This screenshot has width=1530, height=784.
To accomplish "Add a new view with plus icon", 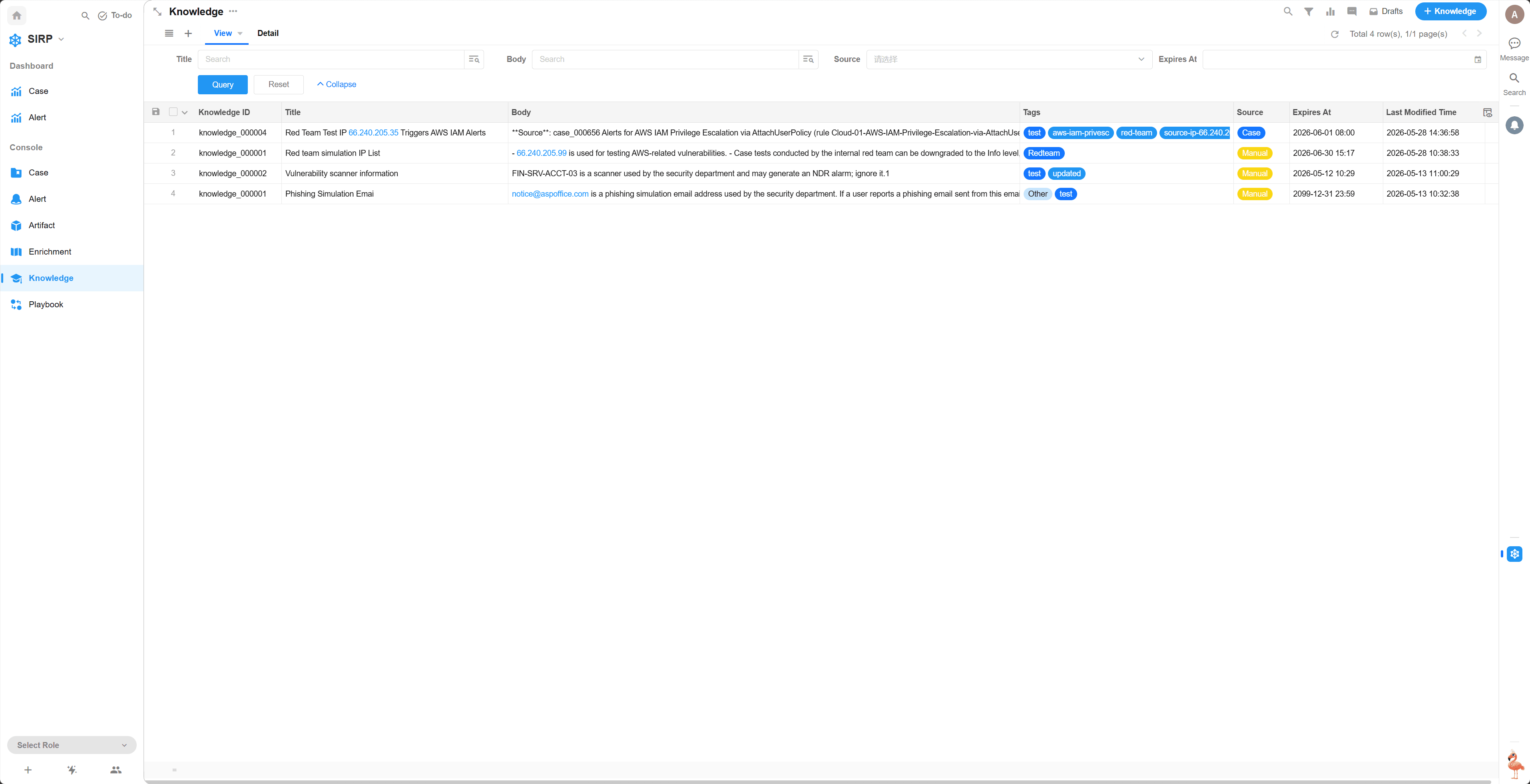I will 188,33.
